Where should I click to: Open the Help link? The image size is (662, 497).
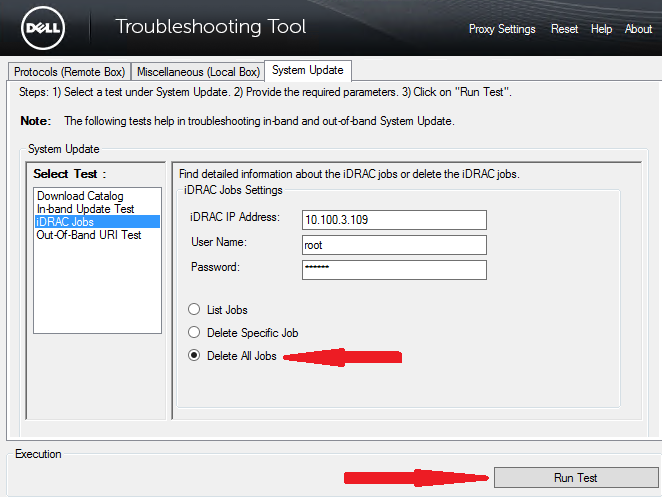click(601, 29)
